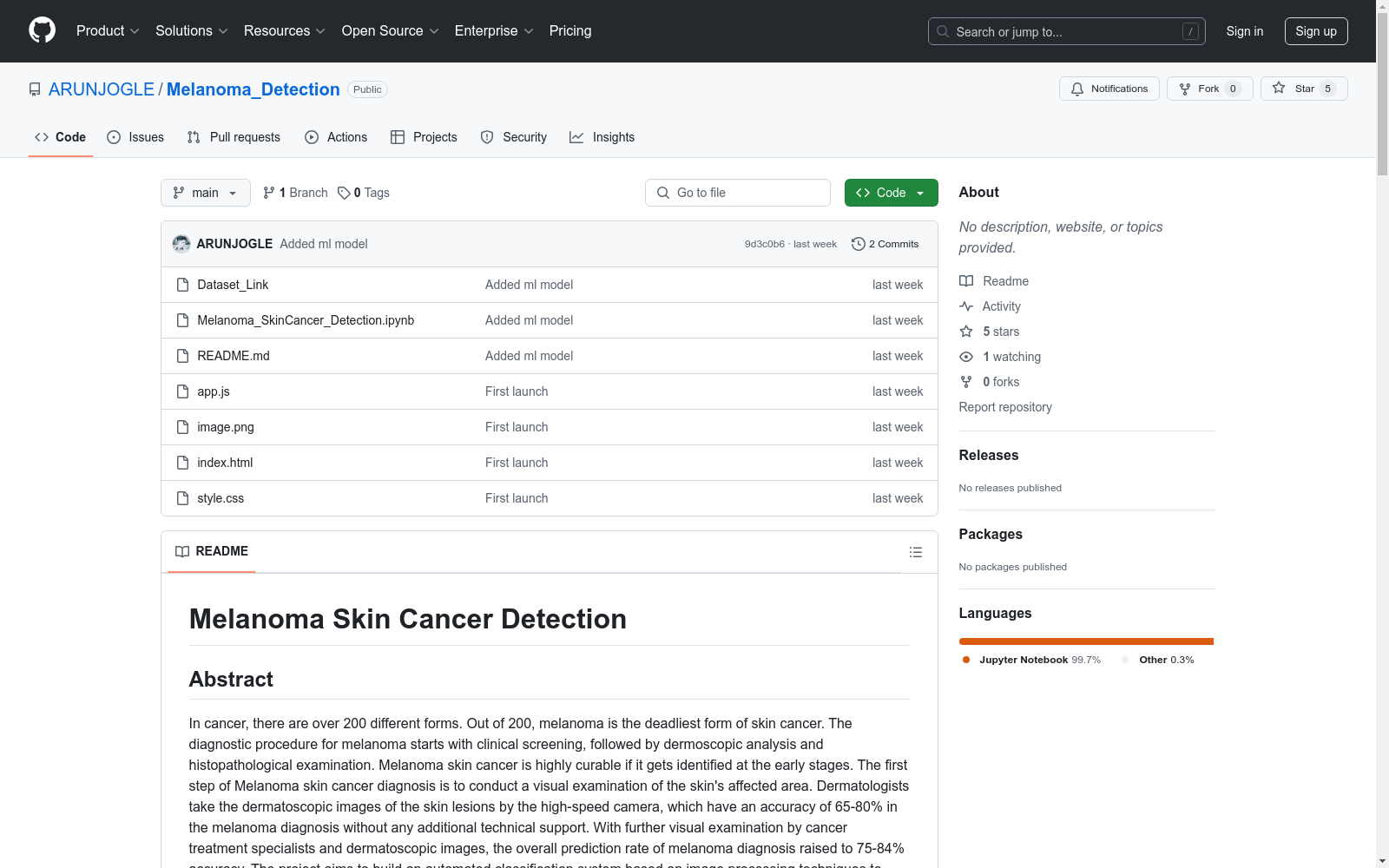Click the branch icon next to 1 Branch

click(269, 193)
